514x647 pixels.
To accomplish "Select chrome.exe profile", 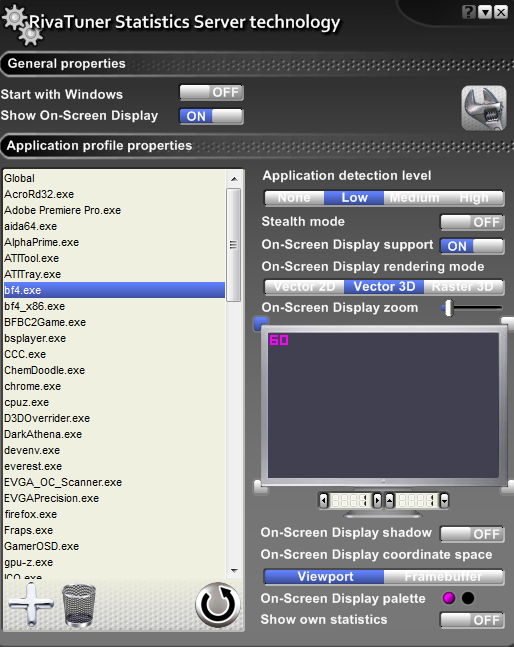I will [x=114, y=387].
